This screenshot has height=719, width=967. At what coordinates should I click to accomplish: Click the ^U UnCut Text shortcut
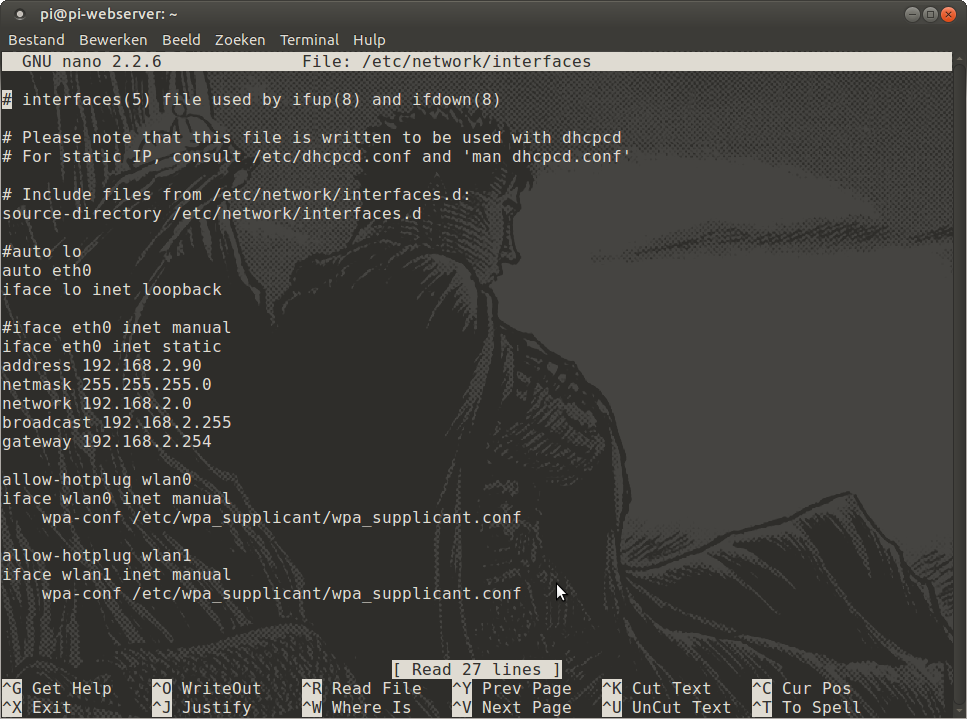click(x=667, y=708)
